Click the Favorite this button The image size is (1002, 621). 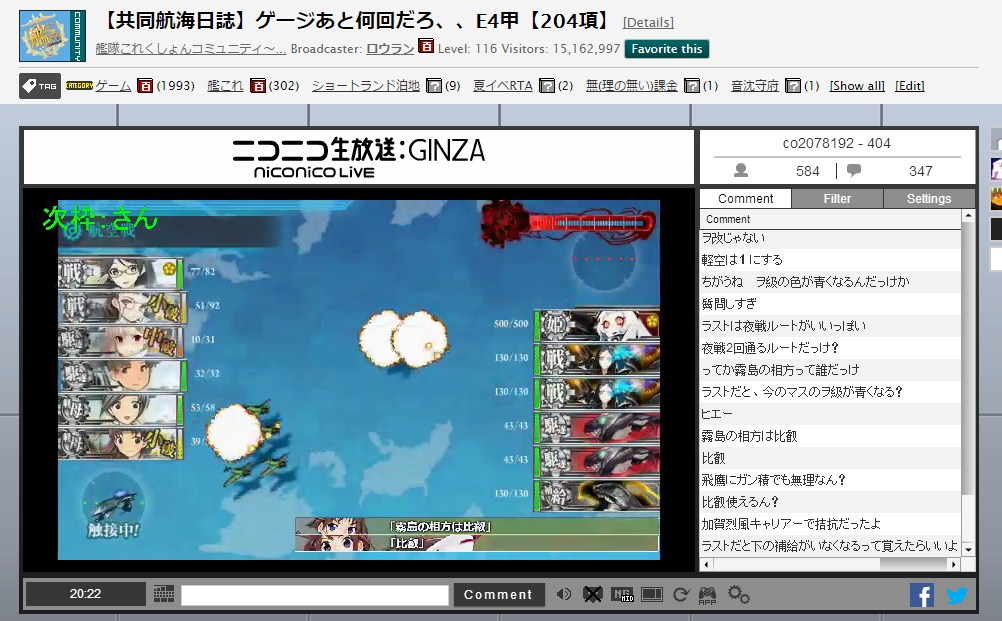667,49
